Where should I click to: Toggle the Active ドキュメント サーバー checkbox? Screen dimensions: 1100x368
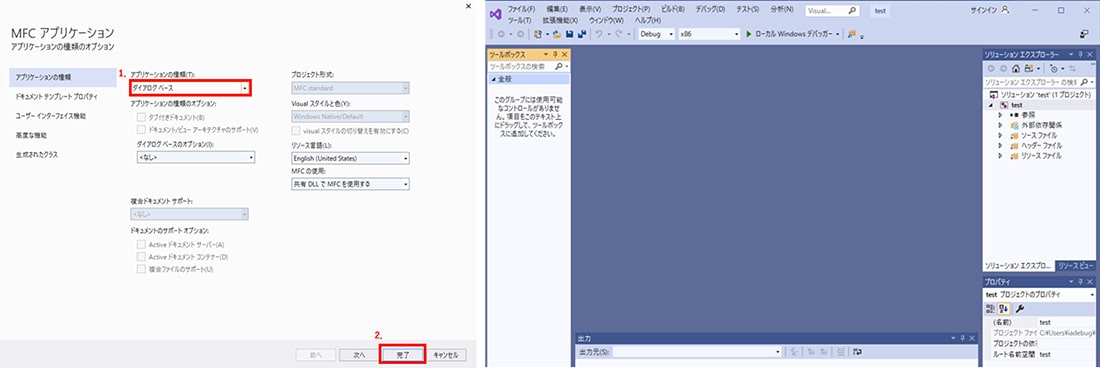coord(141,244)
